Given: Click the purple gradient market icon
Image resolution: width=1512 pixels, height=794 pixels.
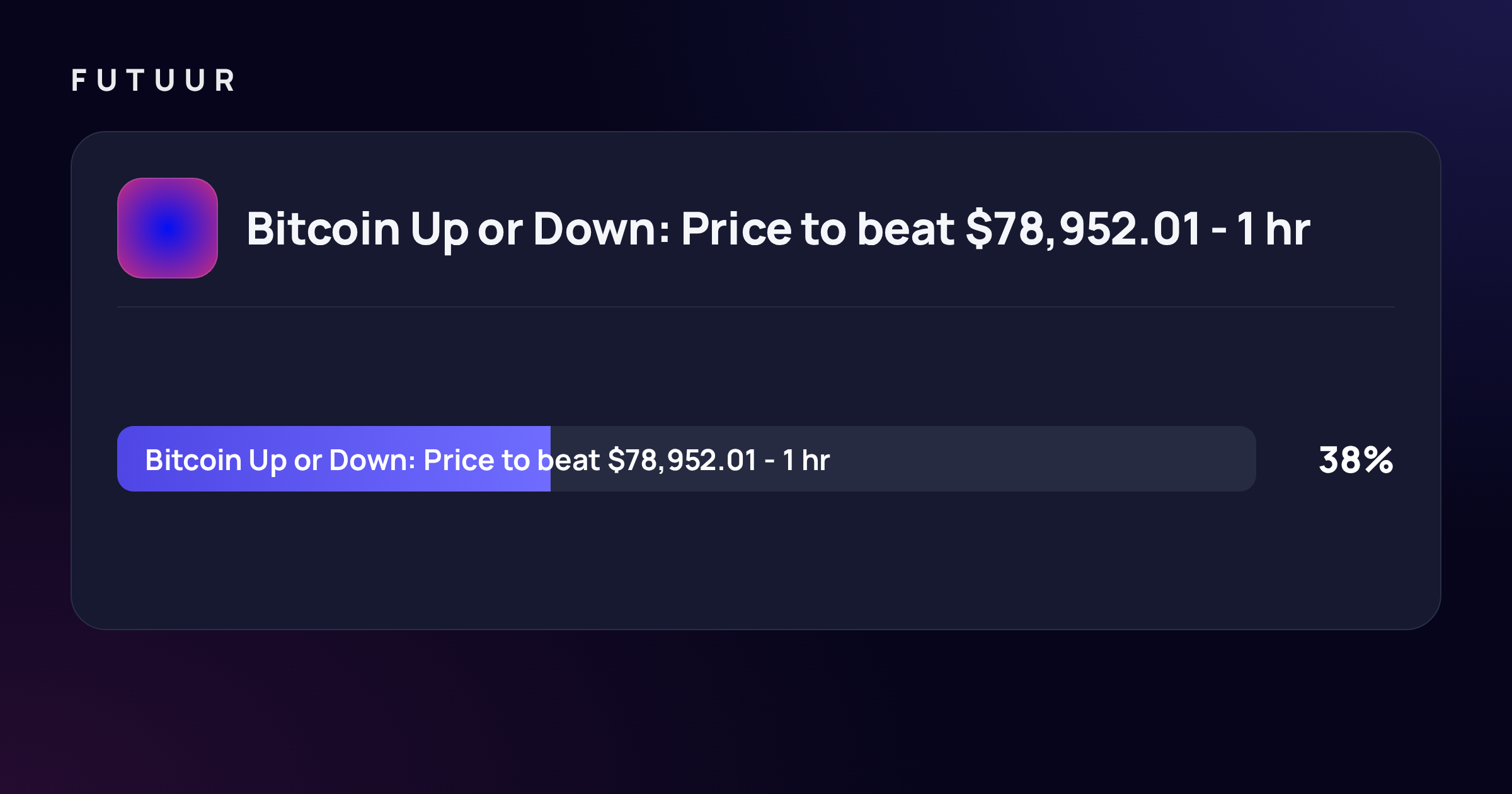Looking at the screenshot, I should 168,228.
